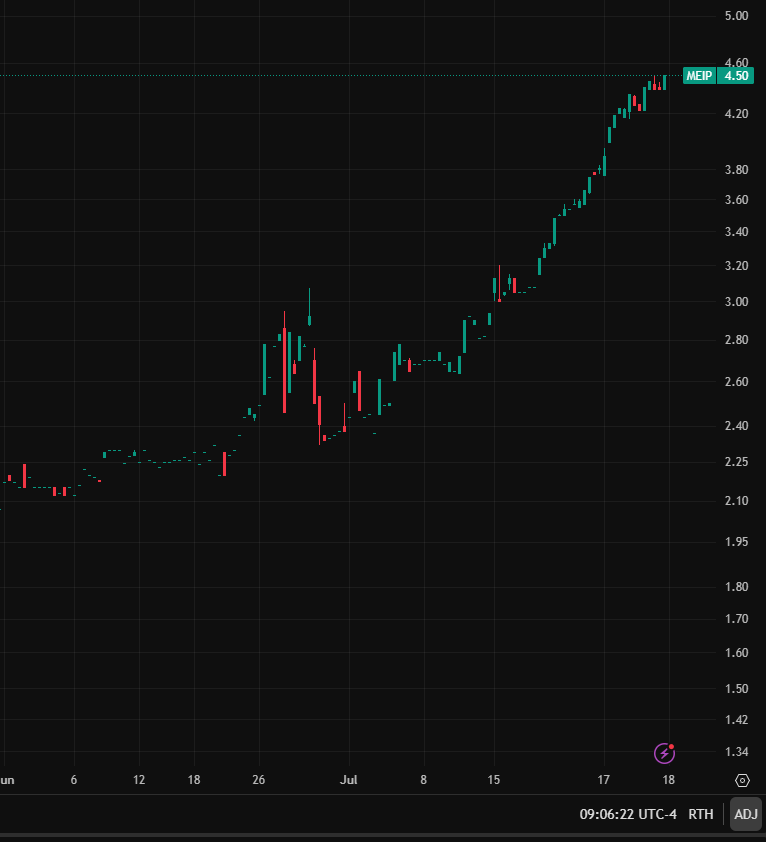Open chart settings hexagon icon

coord(742,780)
